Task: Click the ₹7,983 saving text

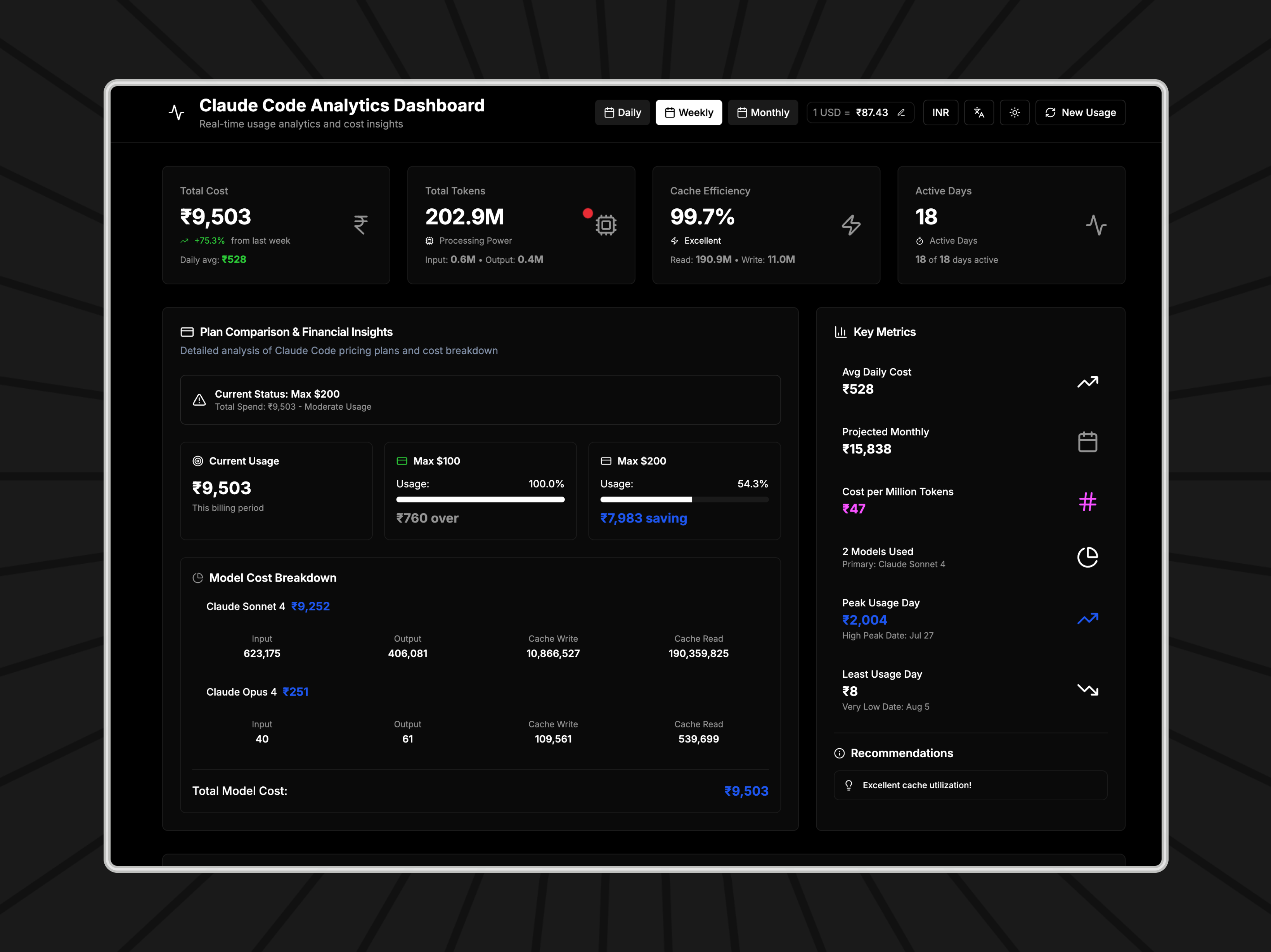Action: 644,518
